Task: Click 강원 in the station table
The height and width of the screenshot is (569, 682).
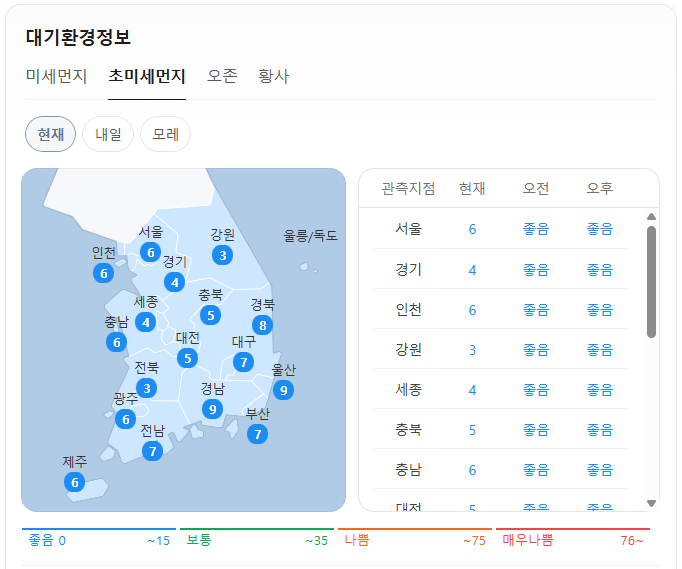Action: click(x=408, y=350)
